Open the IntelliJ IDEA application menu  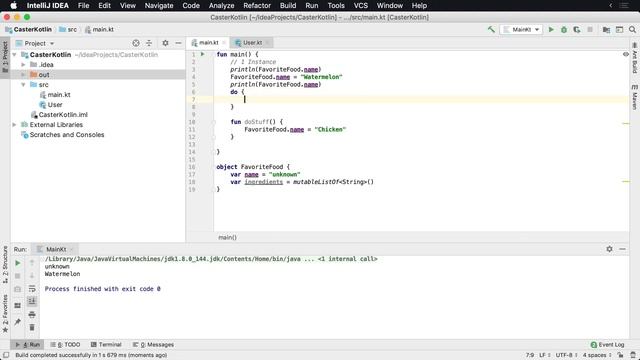[x=47, y=5]
